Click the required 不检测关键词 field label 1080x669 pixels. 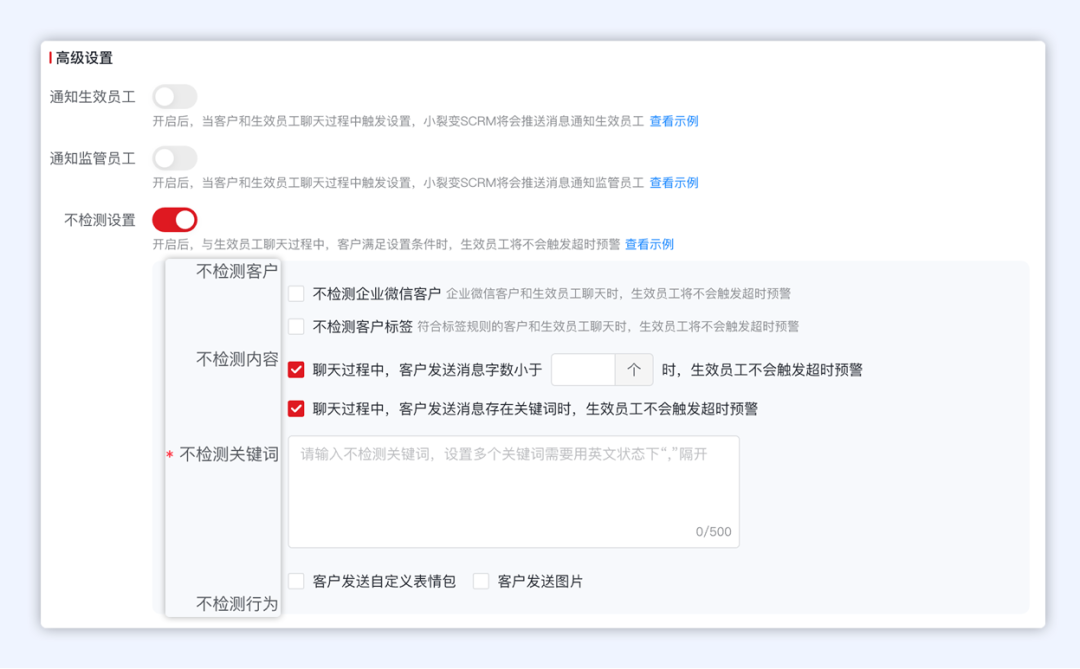(229, 455)
